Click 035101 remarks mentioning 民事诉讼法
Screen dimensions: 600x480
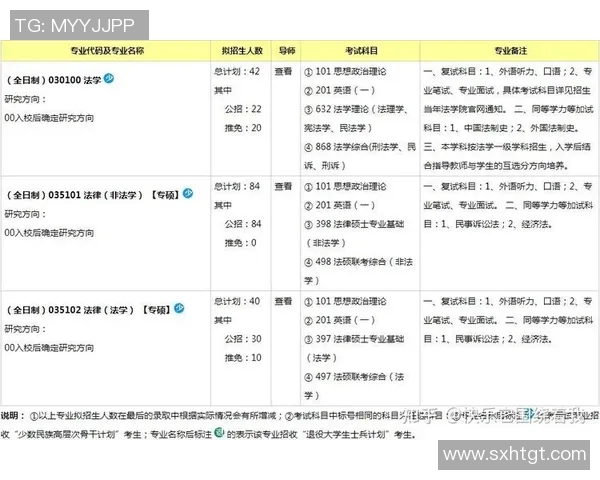[508, 205]
